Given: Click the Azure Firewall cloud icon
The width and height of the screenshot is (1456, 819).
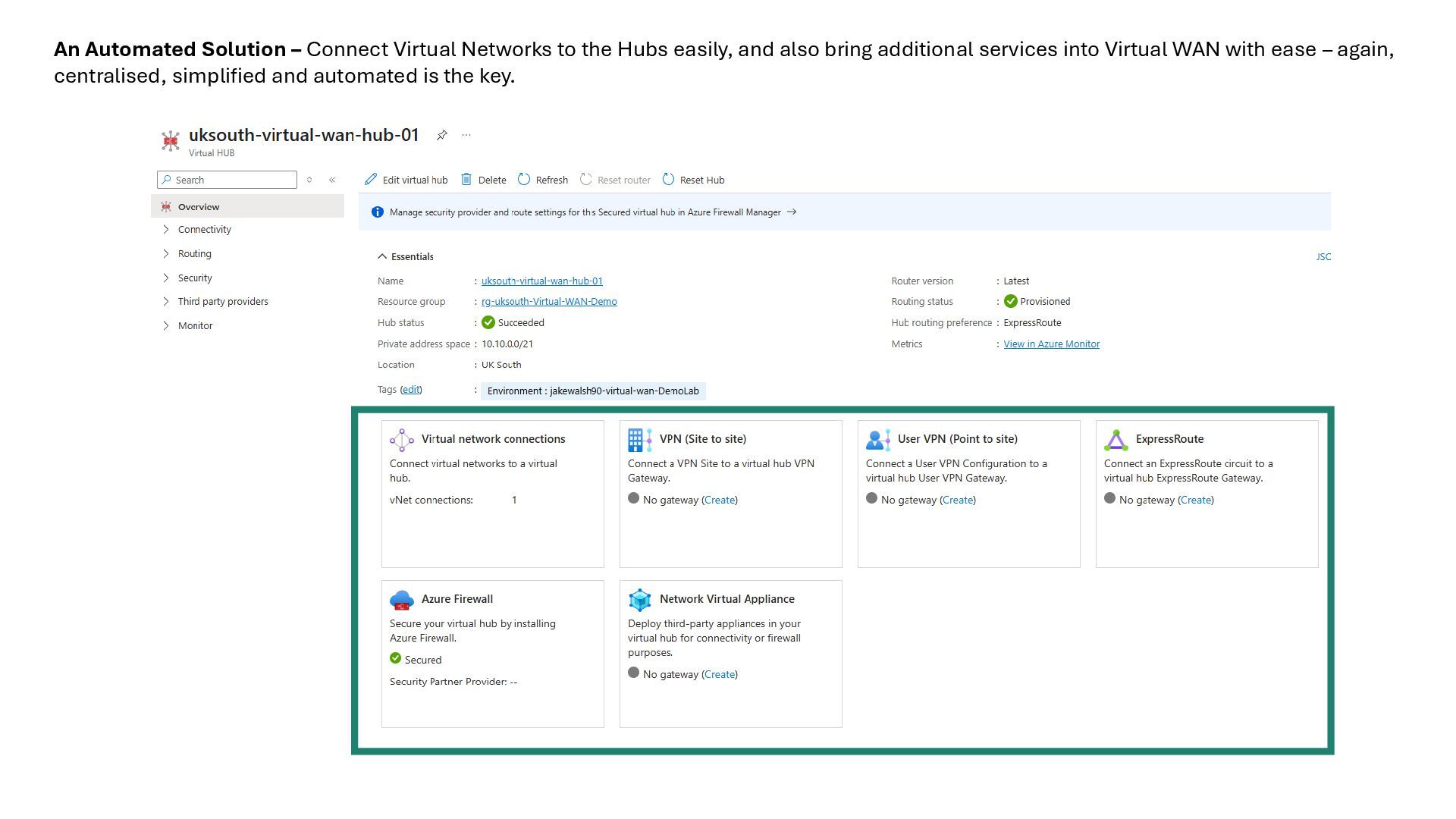Looking at the screenshot, I should pos(402,600).
